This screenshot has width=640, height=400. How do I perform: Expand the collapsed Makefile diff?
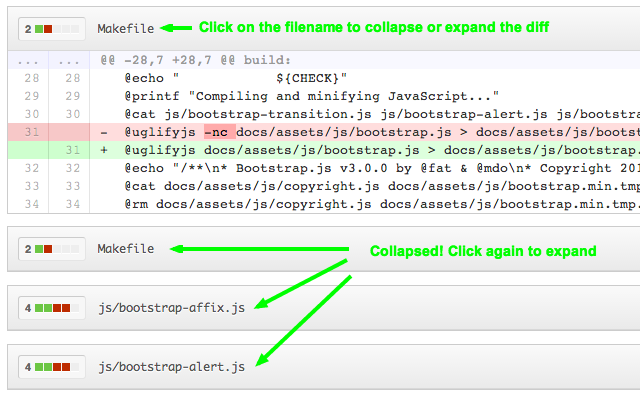tap(125, 249)
